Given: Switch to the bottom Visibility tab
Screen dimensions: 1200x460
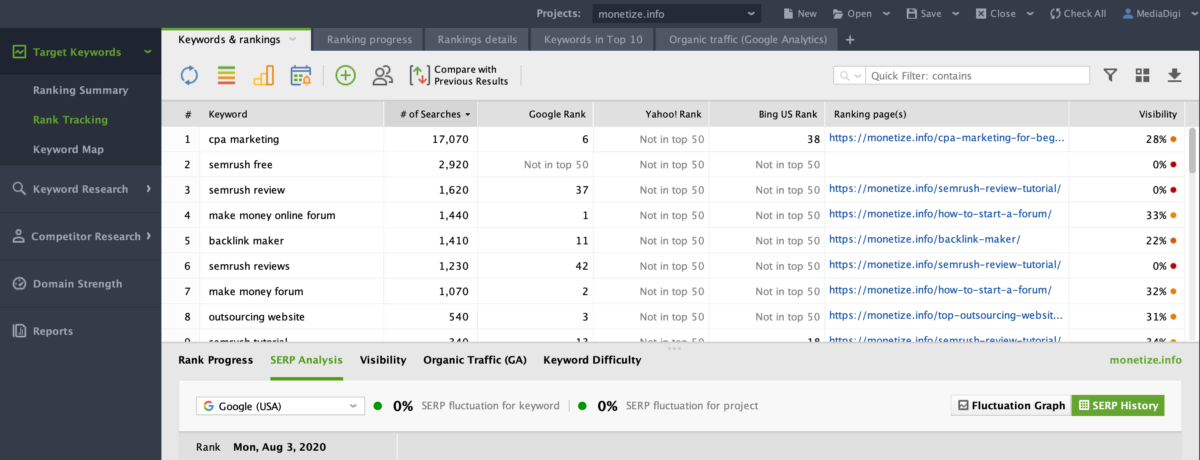Looking at the screenshot, I should (383, 360).
